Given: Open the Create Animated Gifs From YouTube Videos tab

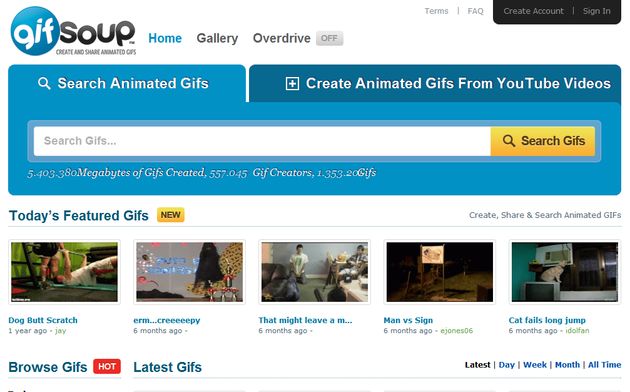Looking at the screenshot, I should coord(435,83).
